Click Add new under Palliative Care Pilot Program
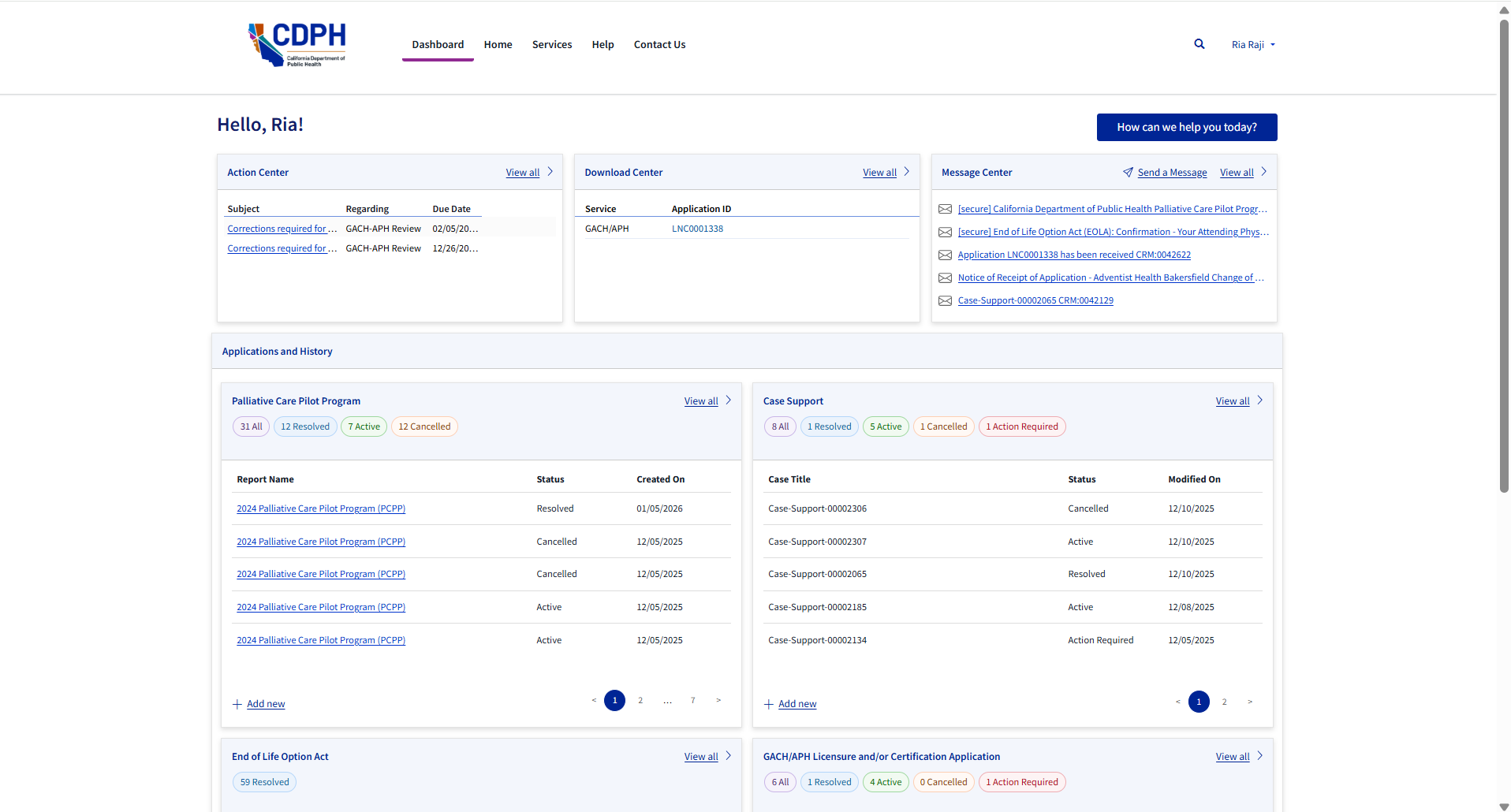The image size is (1511, 812). pyautogui.click(x=266, y=704)
